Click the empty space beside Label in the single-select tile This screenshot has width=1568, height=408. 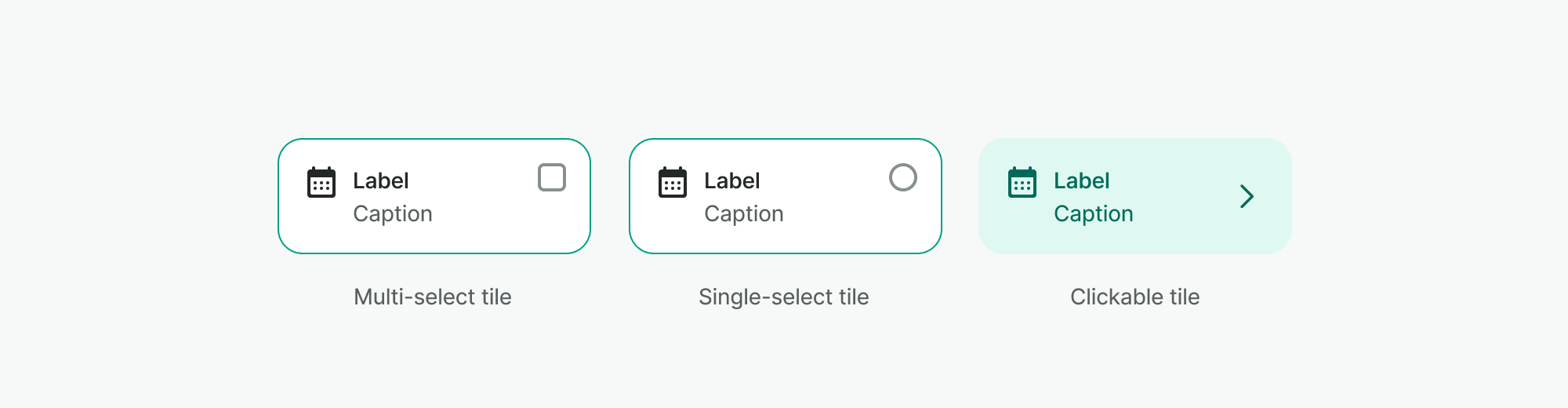point(823,180)
